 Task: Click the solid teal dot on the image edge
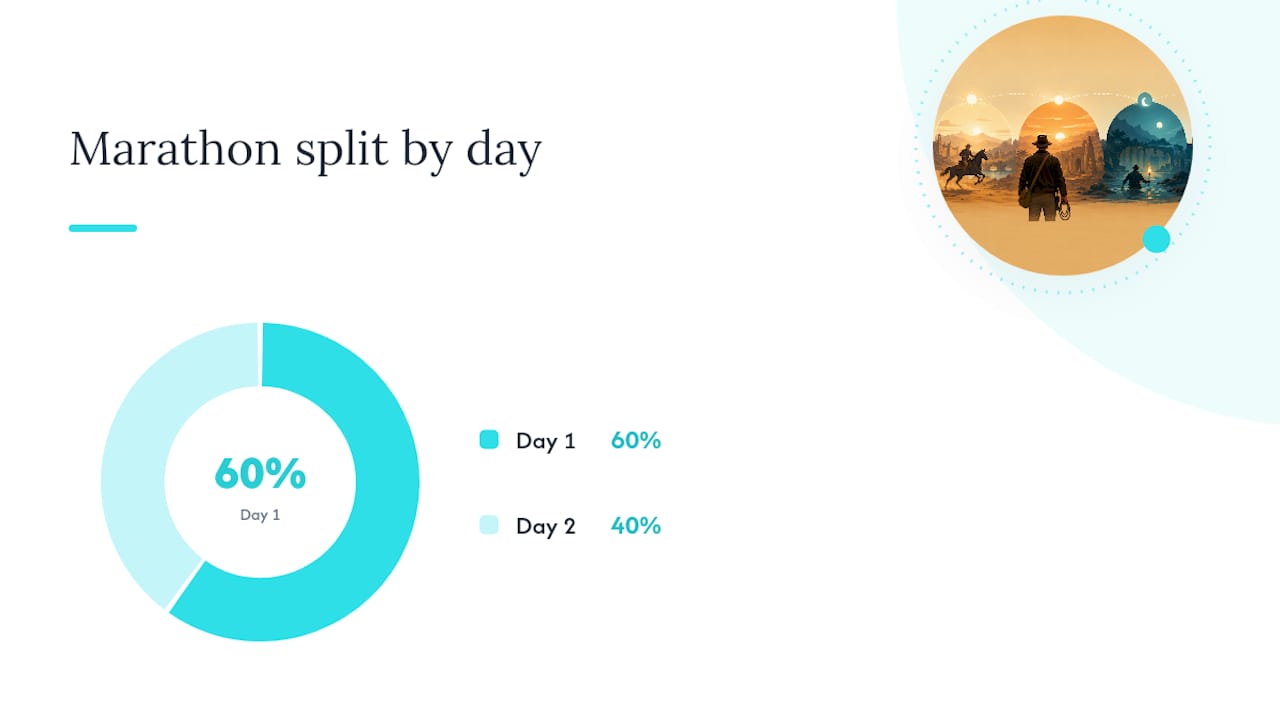click(x=1156, y=239)
